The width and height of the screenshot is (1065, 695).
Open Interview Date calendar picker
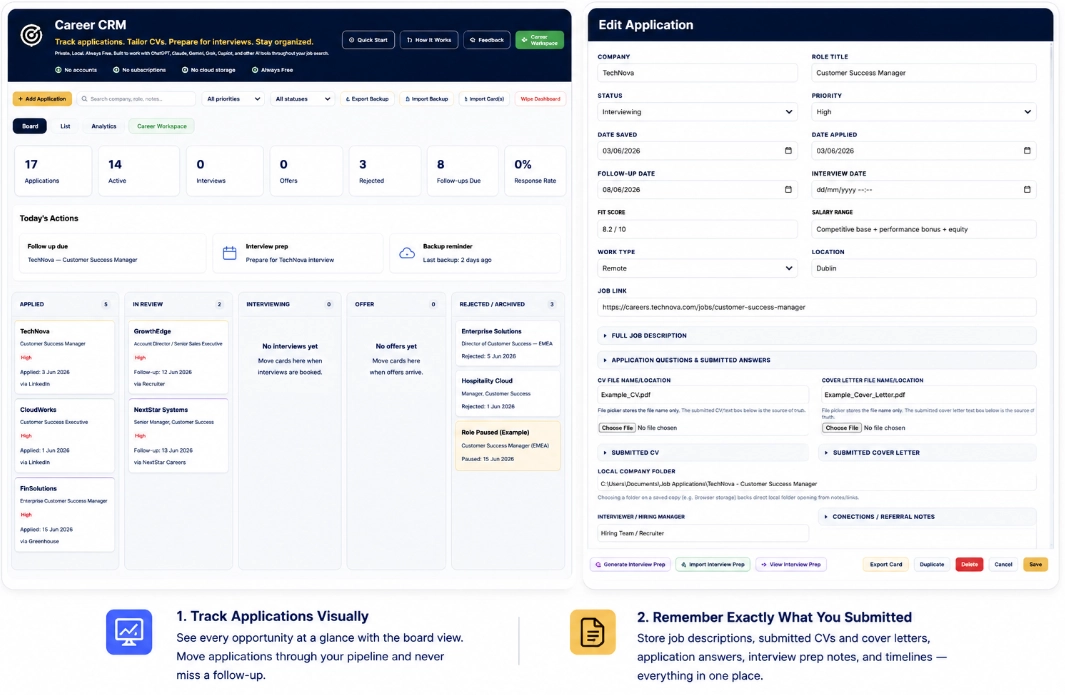(1027, 190)
